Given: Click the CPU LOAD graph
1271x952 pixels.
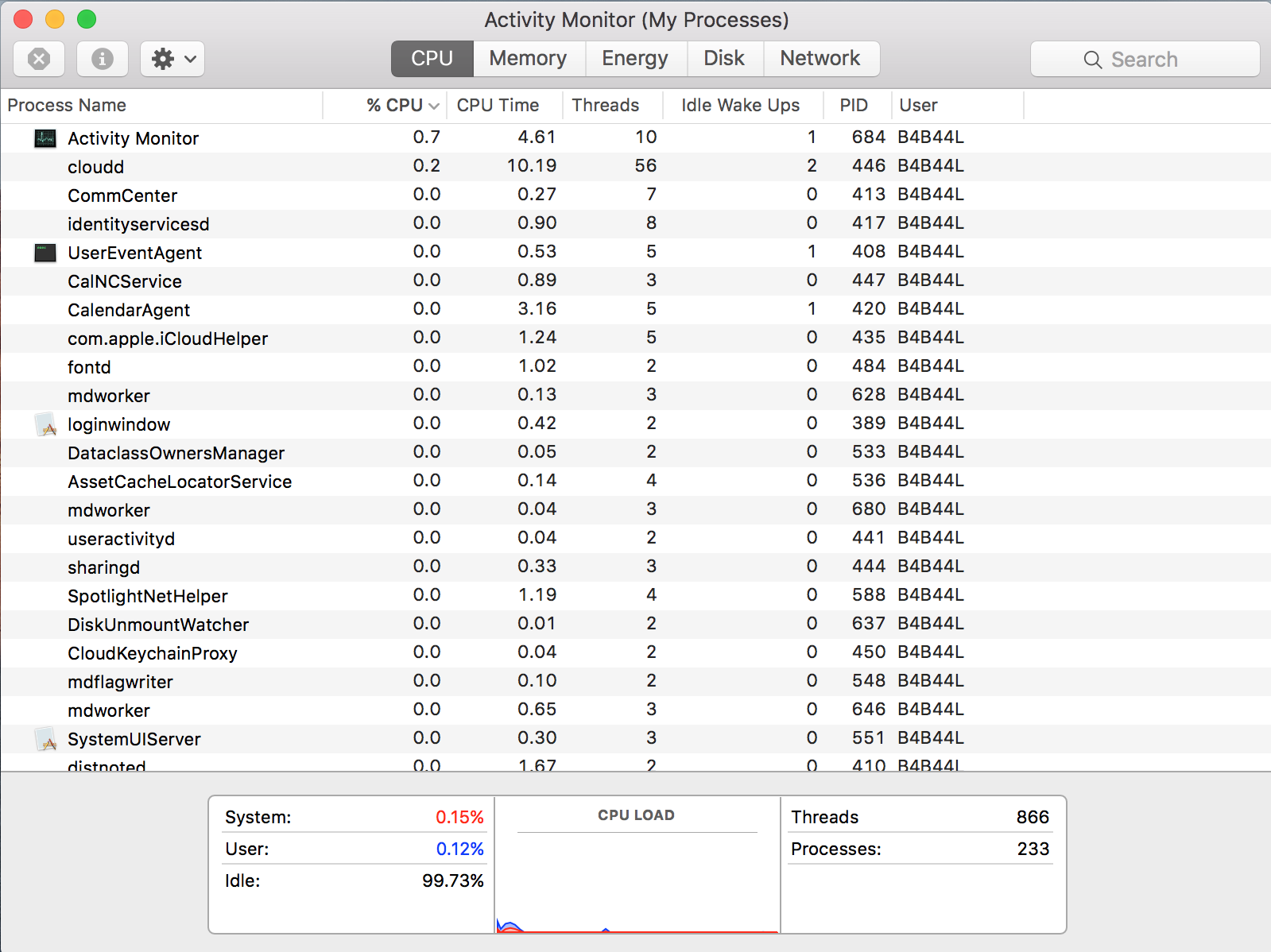Looking at the screenshot, I should click(x=637, y=865).
